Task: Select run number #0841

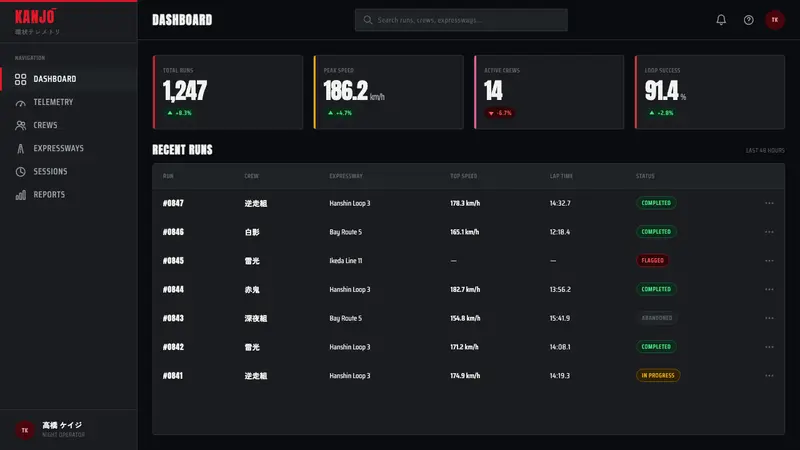Action: (173, 376)
